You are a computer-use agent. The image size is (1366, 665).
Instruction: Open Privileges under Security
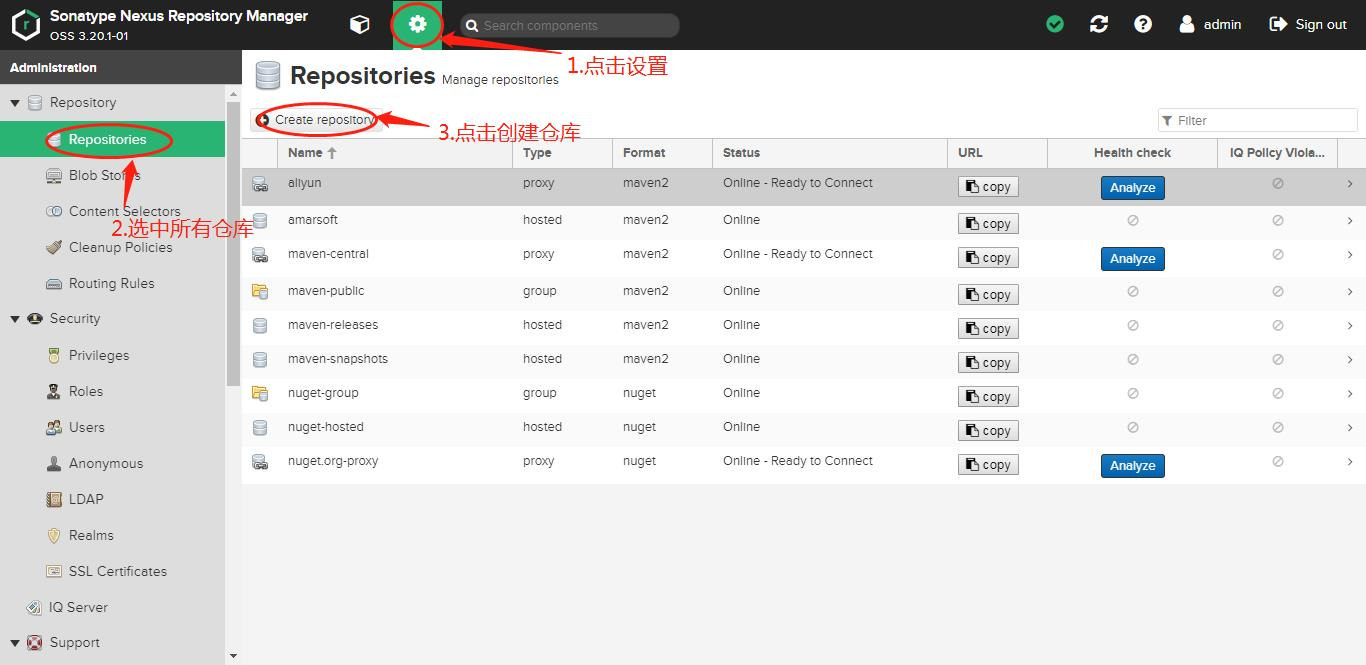click(112, 355)
